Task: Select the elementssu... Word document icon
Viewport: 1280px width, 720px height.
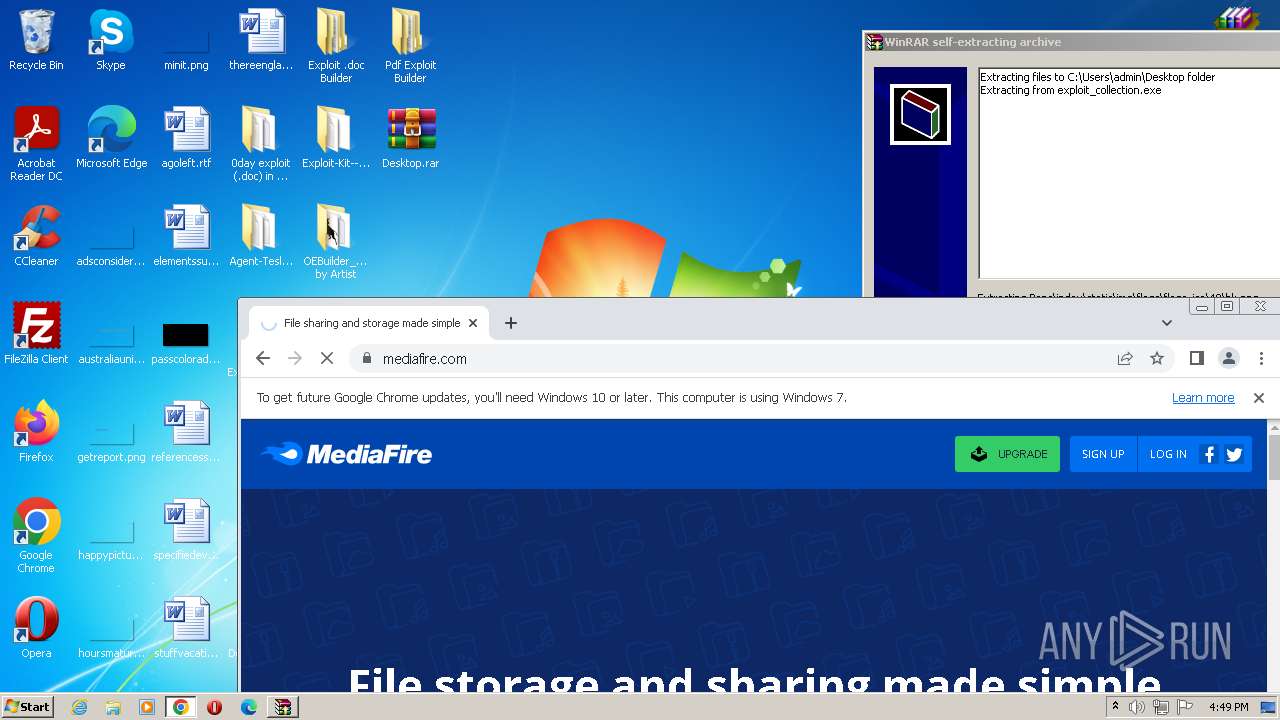Action: pyautogui.click(x=186, y=236)
